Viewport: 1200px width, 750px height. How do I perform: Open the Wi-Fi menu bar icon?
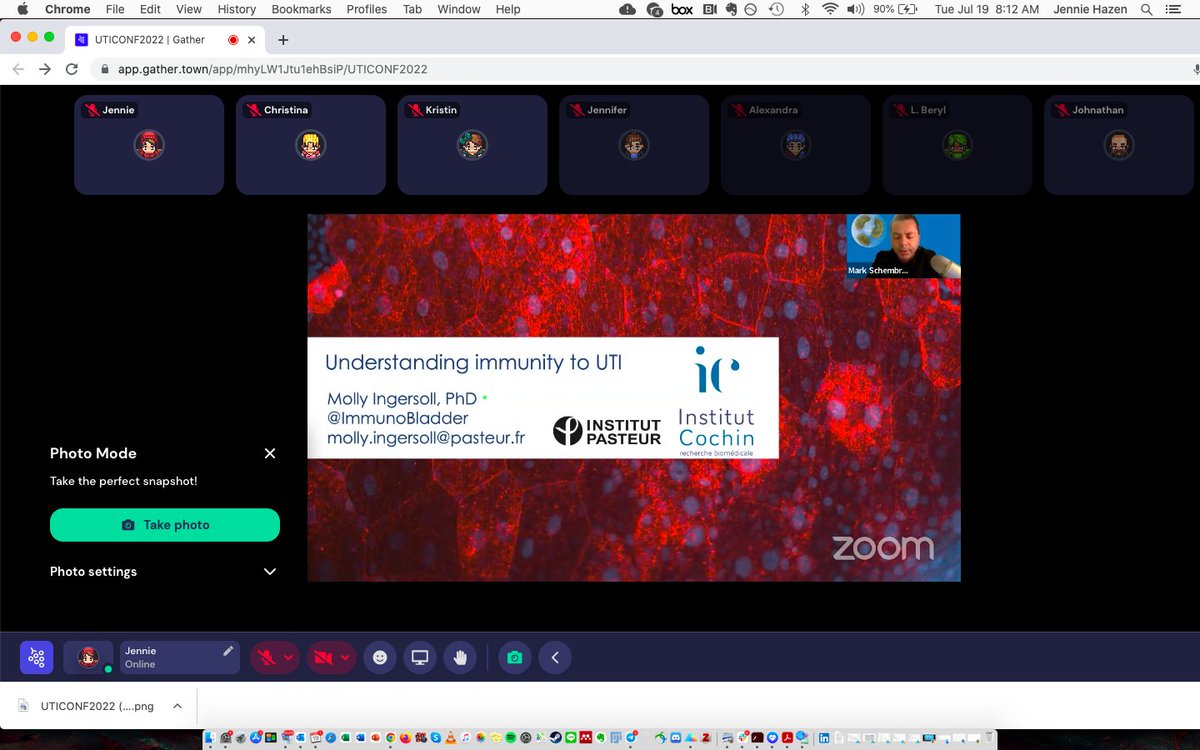(830, 9)
